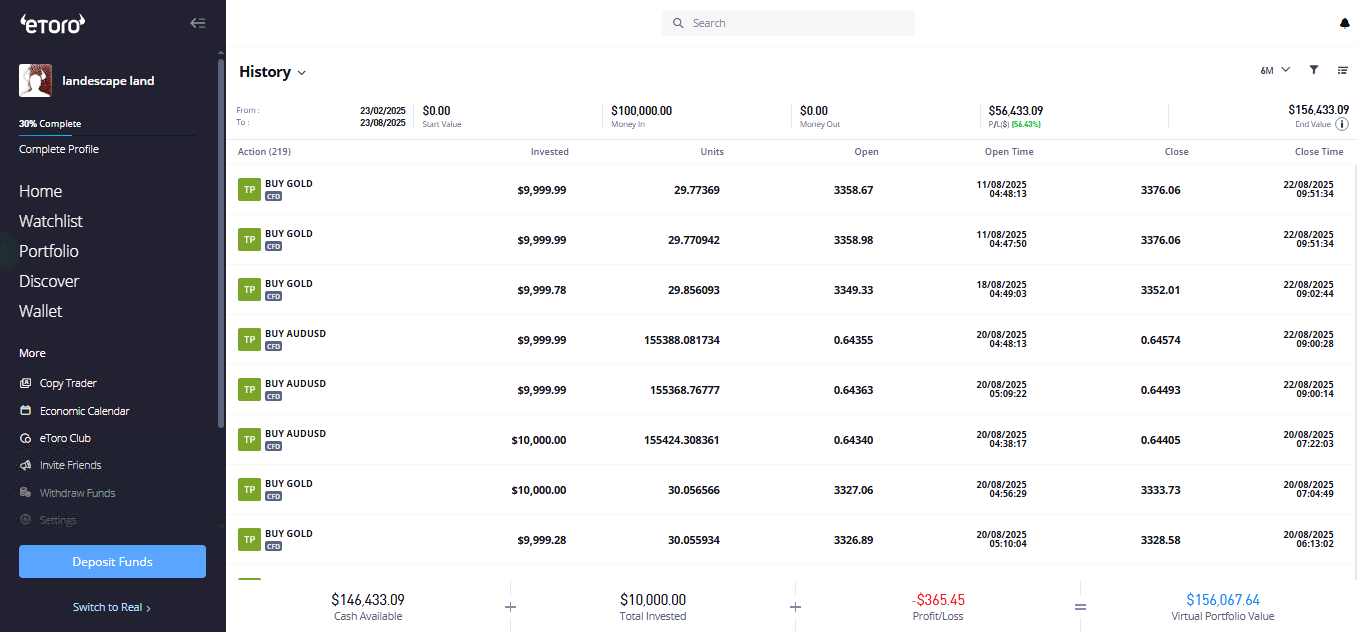Navigate to Discover section
The height and width of the screenshot is (632, 1357).
(49, 281)
